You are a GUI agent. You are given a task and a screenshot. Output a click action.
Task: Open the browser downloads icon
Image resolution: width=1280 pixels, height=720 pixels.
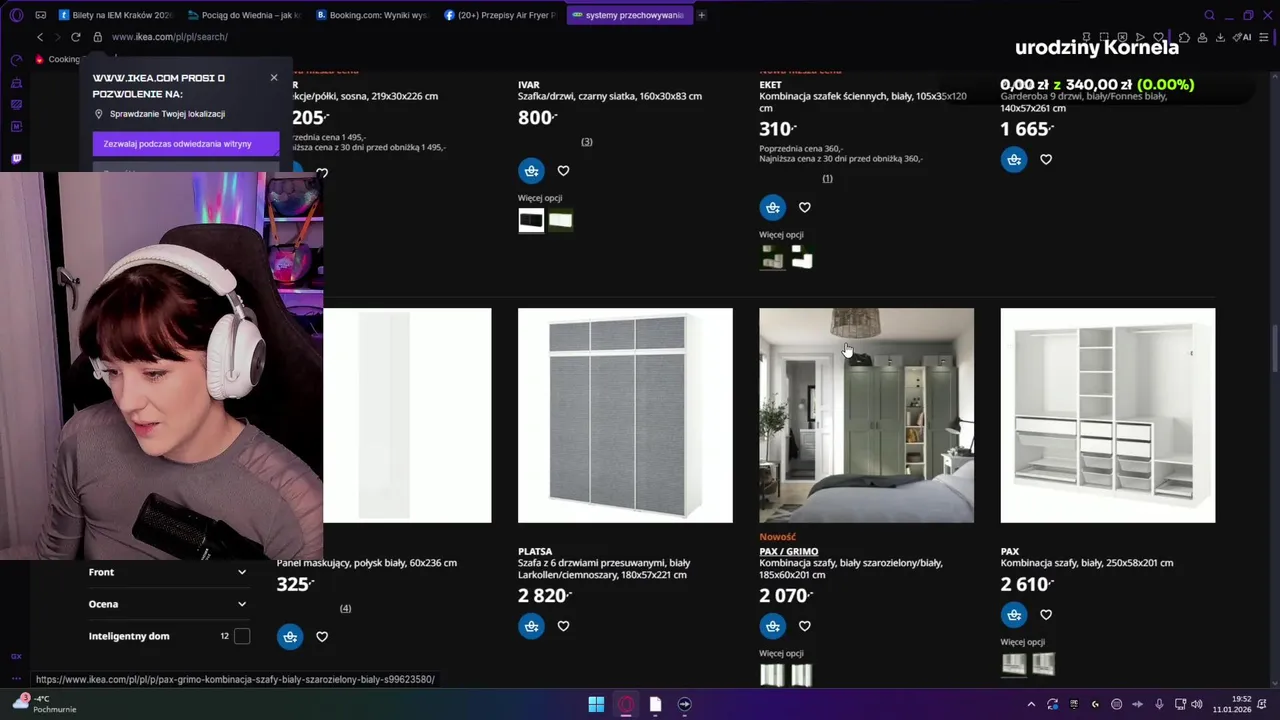[1220, 38]
